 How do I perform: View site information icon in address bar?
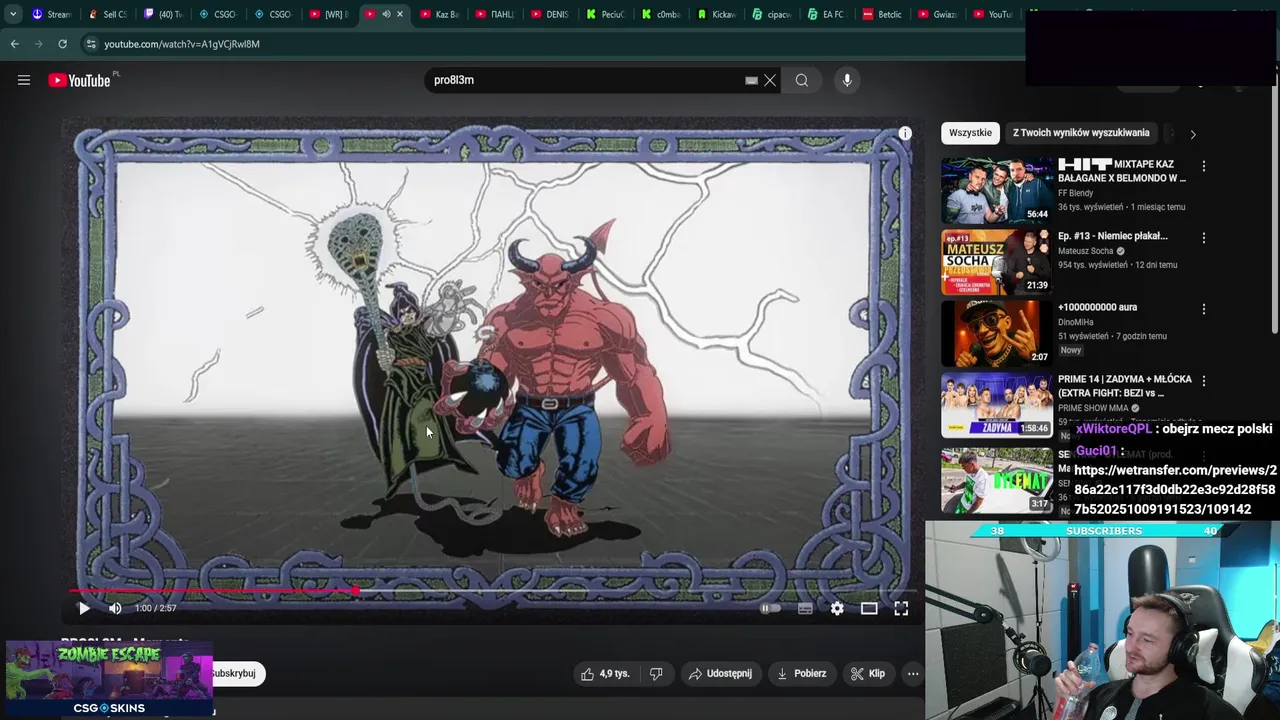(x=90, y=44)
